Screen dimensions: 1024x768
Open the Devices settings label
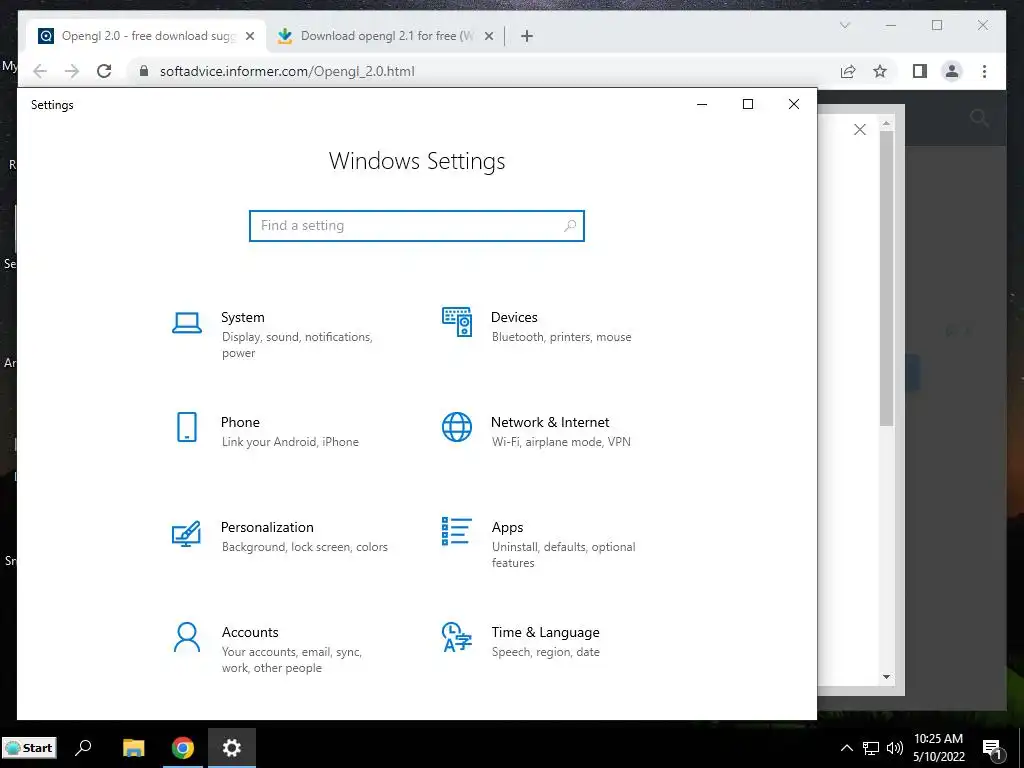click(x=514, y=317)
